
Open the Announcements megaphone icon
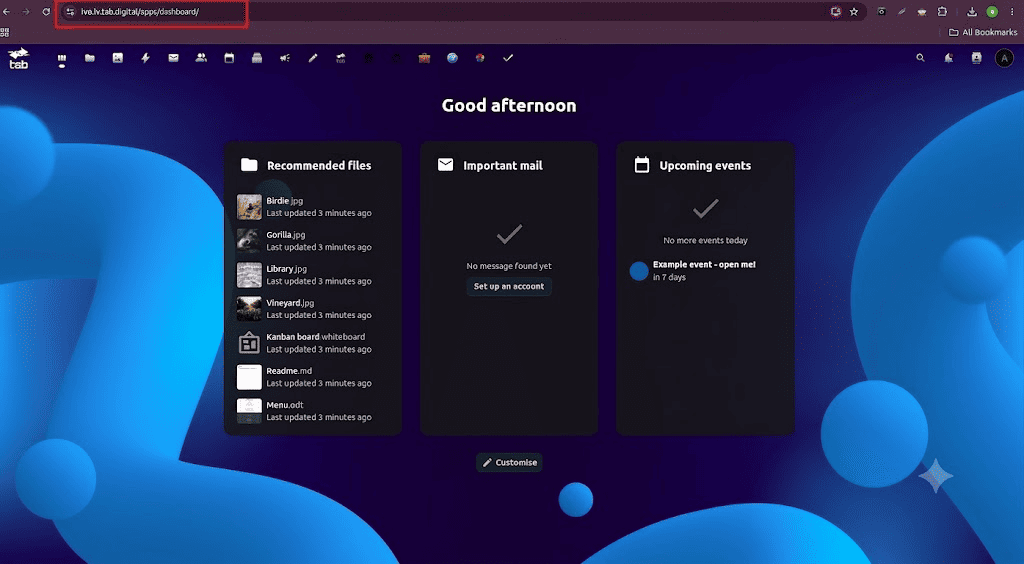pos(285,58)
